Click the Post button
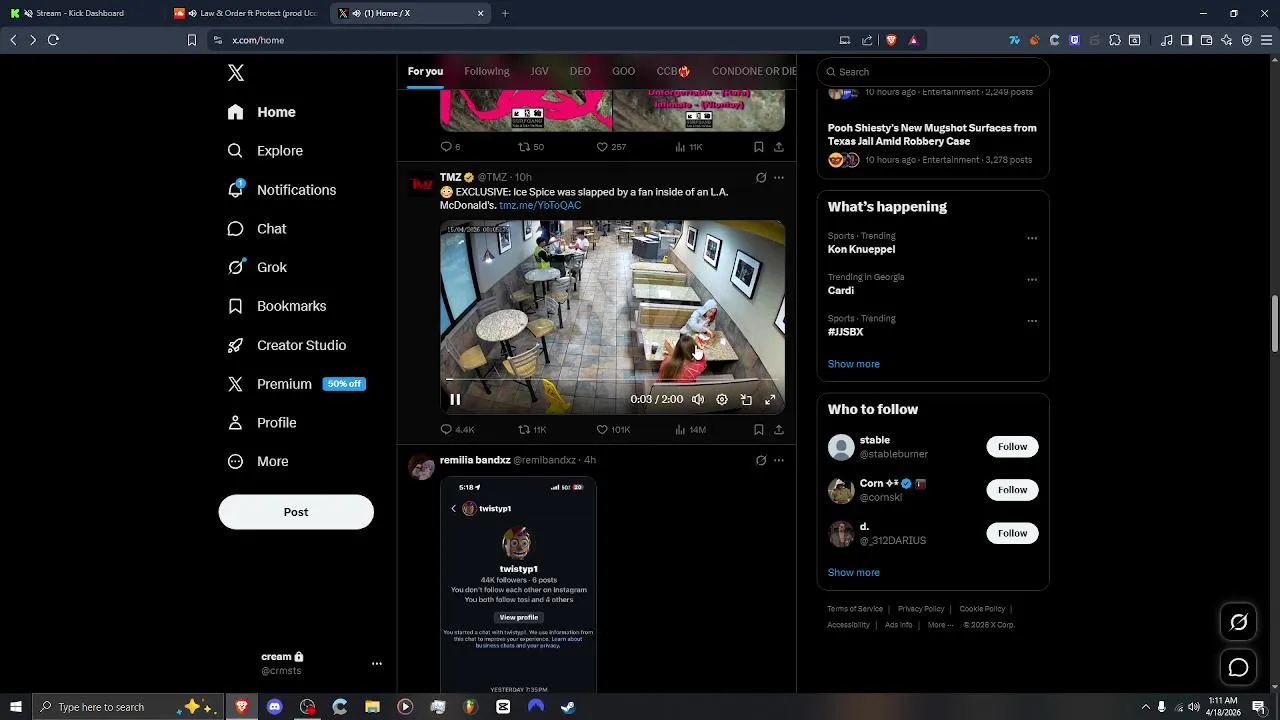Screen dimensions: 1280x720 tap(296, 512)
